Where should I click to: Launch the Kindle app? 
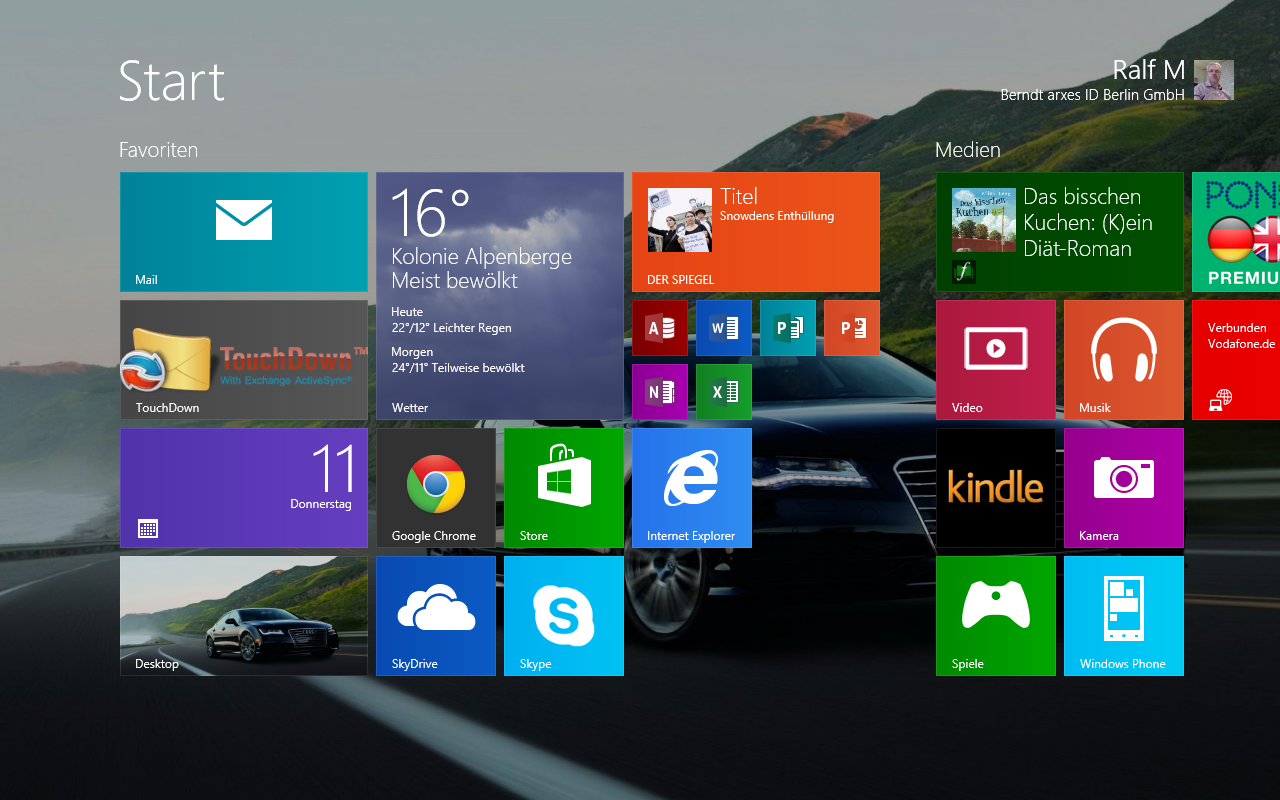996,488
